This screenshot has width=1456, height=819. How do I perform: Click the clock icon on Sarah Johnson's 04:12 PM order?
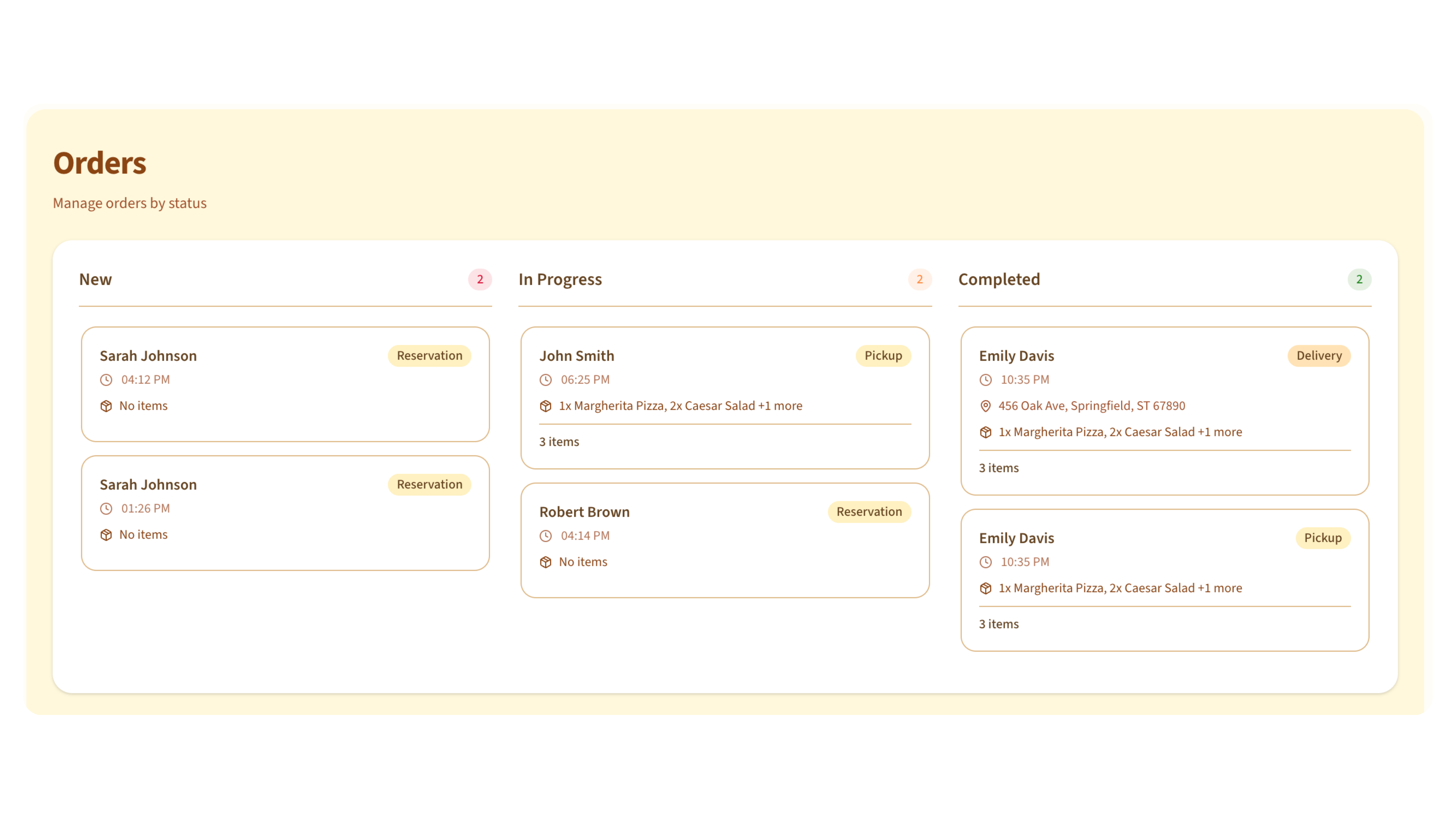point(107,380)
